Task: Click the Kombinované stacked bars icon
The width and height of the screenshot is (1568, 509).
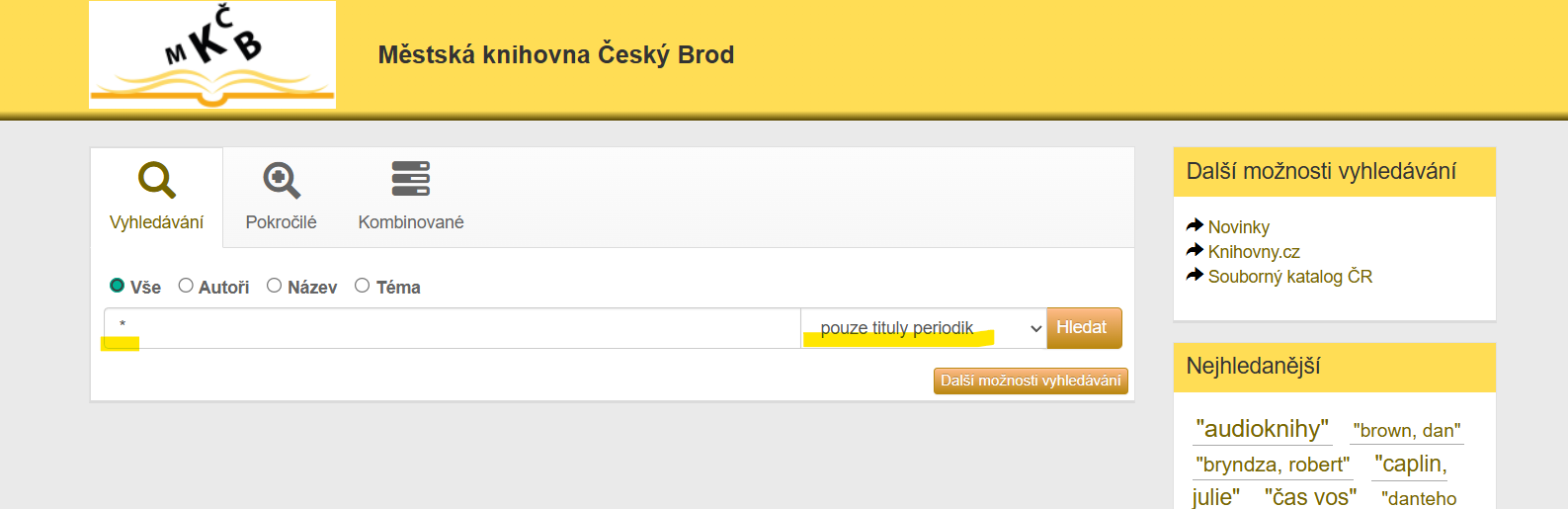Action: [x=411, y=179]
